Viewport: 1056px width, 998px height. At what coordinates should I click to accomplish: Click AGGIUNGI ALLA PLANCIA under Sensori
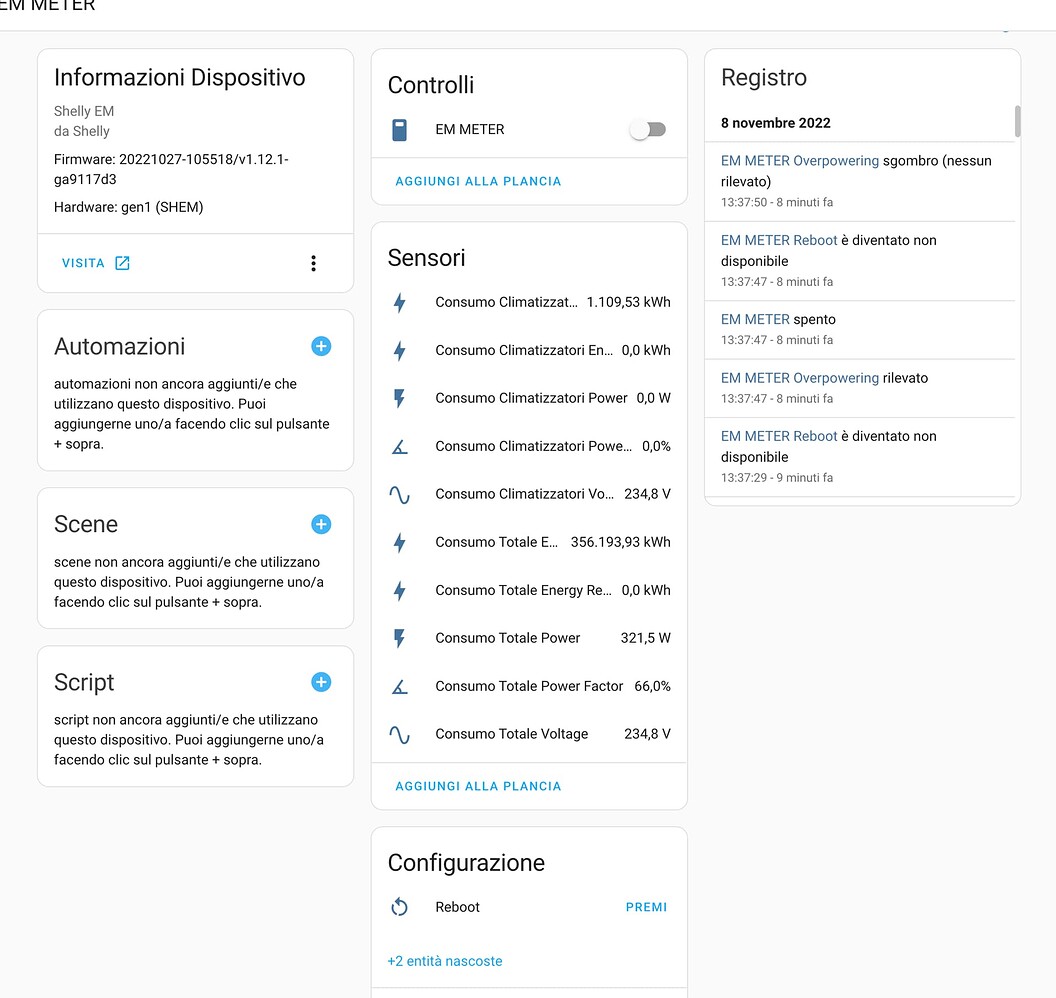[x=478, y=786]
